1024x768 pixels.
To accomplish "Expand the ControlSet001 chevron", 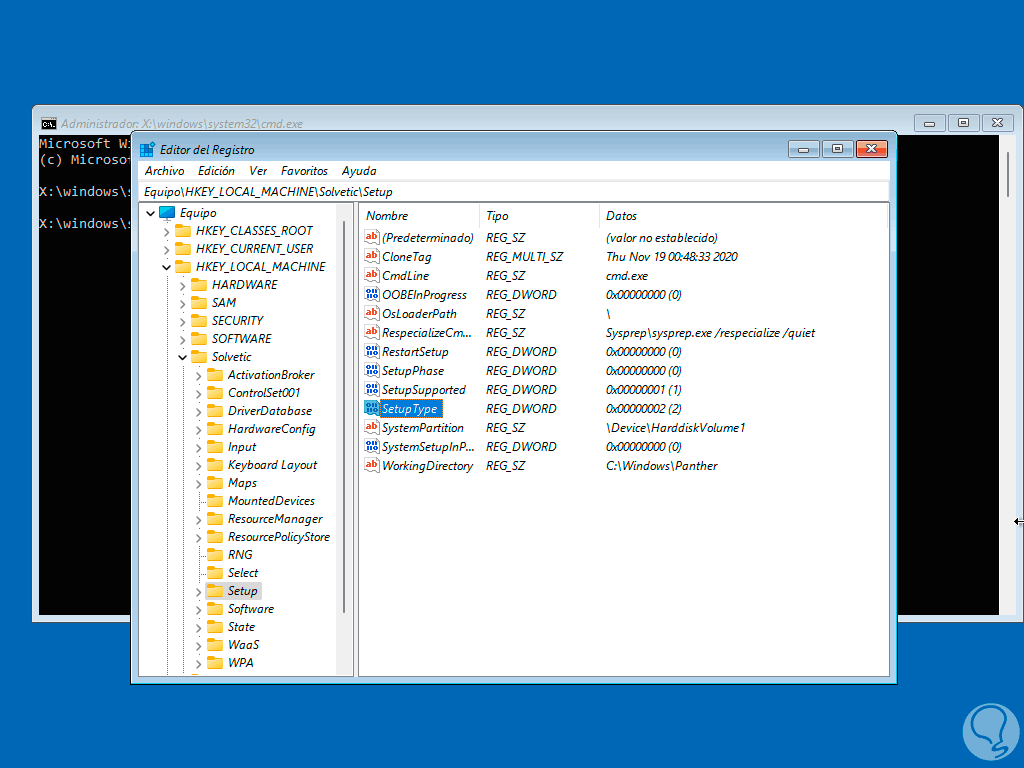I will (x=199, y=394).
